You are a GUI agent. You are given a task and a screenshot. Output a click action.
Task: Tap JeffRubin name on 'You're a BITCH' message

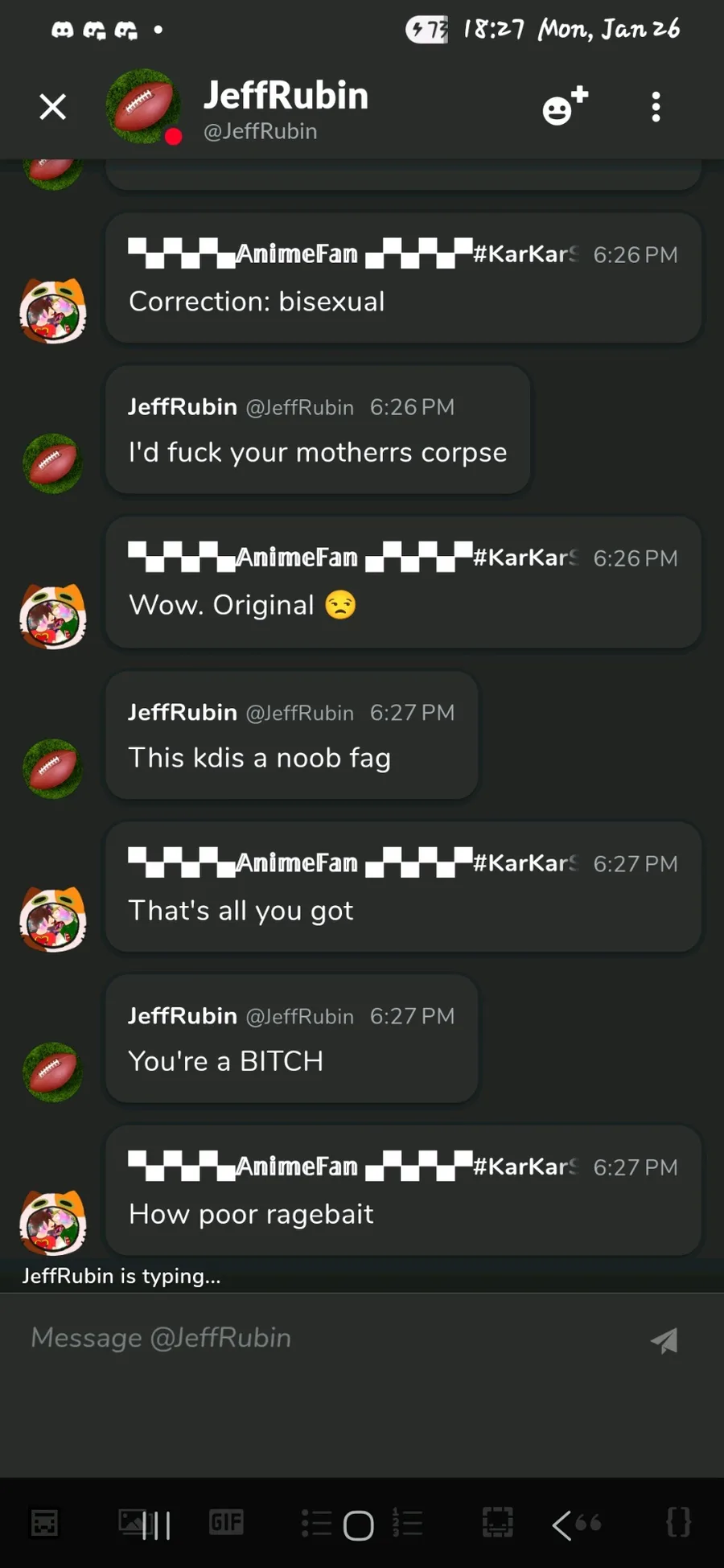tap(183, 1016)
